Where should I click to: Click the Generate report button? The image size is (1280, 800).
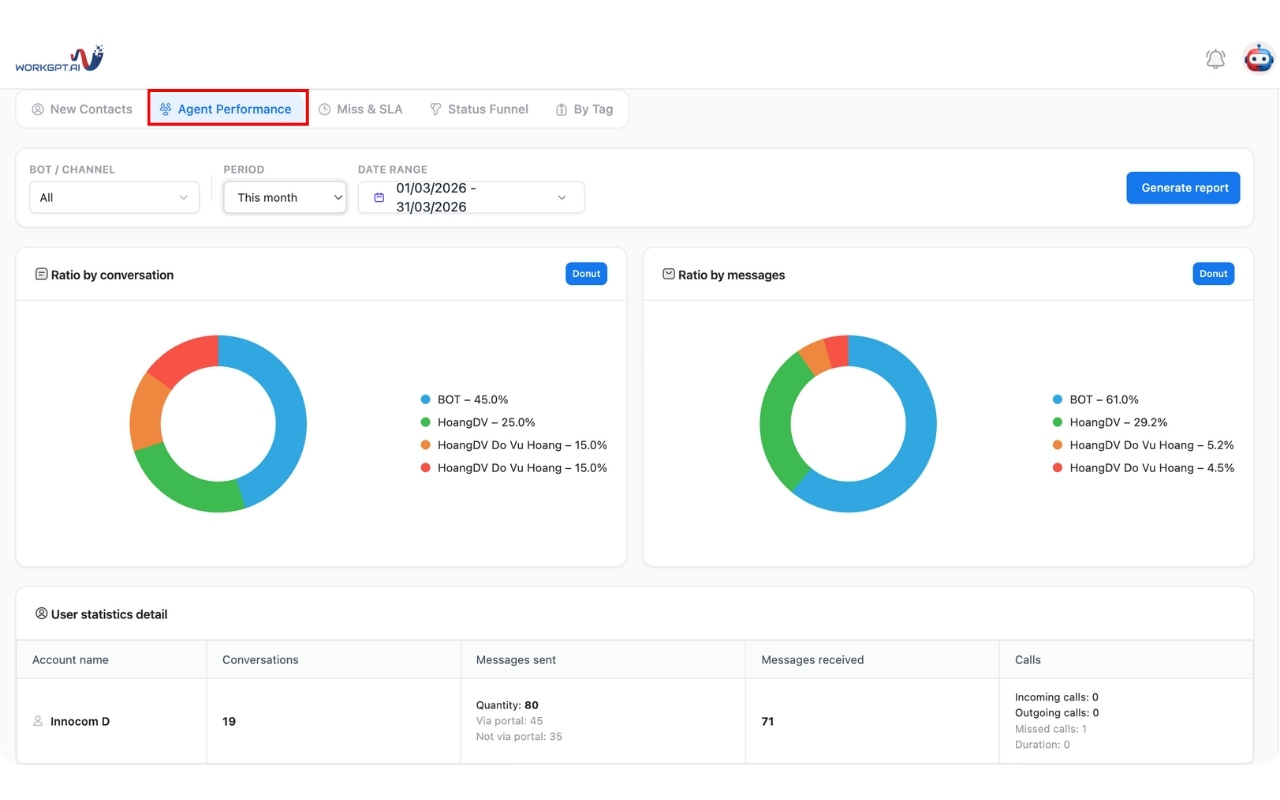[1183, 188]
